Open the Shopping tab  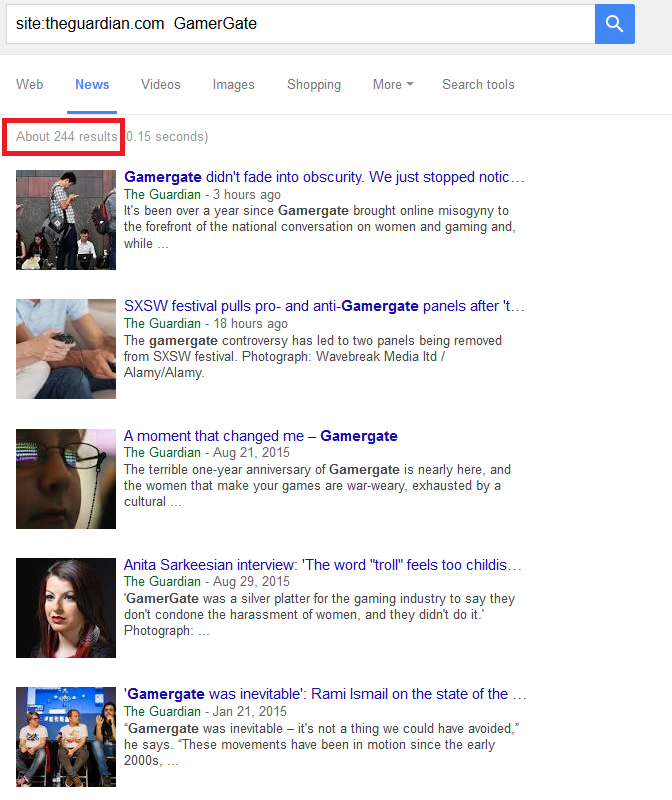pos(314,84)
